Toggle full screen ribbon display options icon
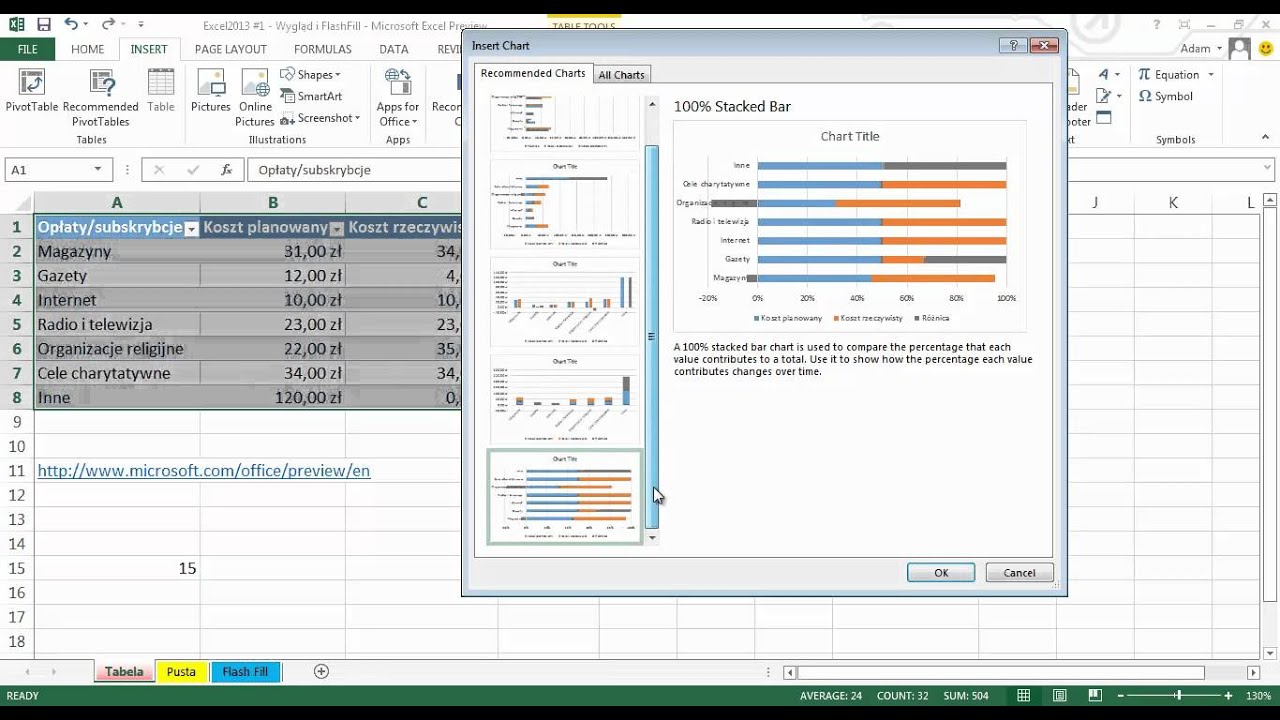This screenshot has height=720, width=1280. click(1185, 24)
